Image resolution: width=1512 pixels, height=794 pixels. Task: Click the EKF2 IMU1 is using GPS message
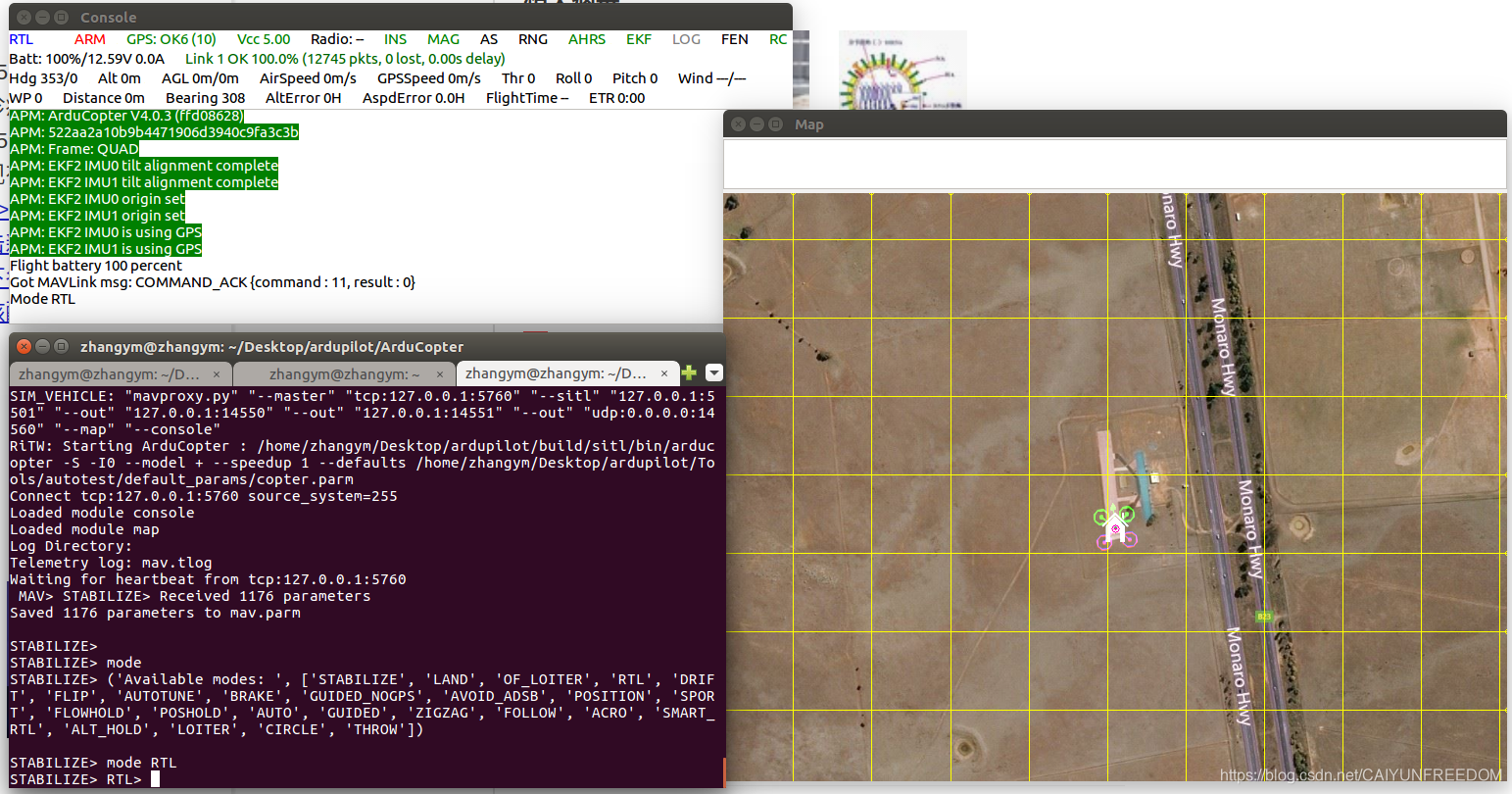coord(106,249)
